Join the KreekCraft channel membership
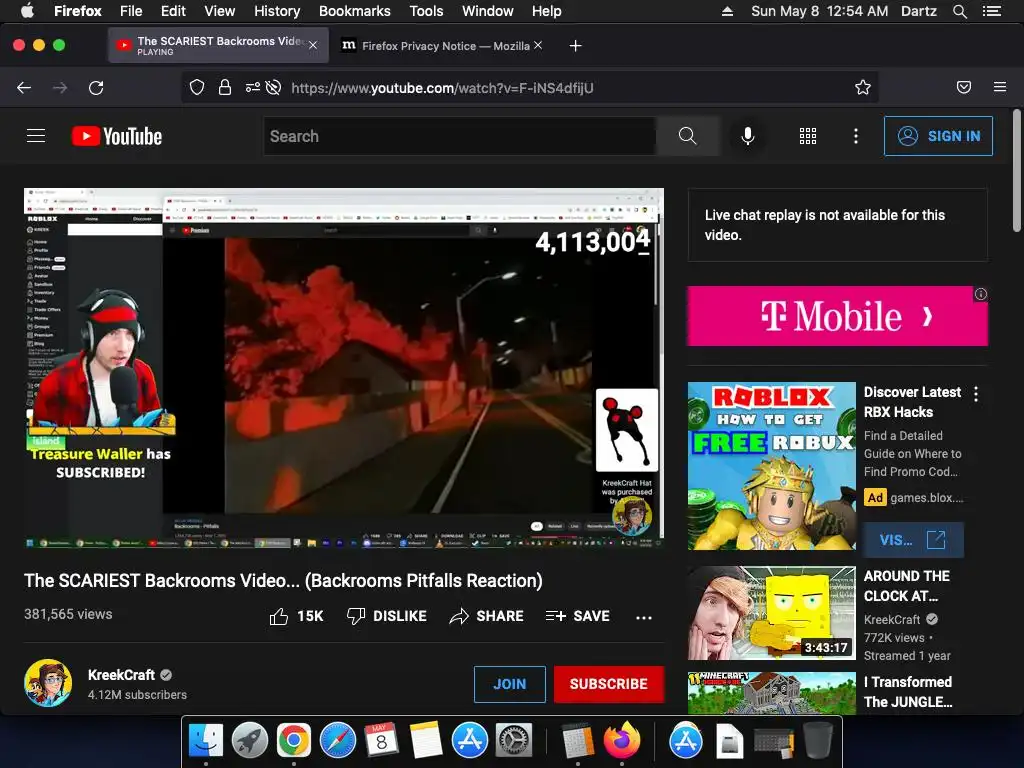 click(x=509, y=684)
